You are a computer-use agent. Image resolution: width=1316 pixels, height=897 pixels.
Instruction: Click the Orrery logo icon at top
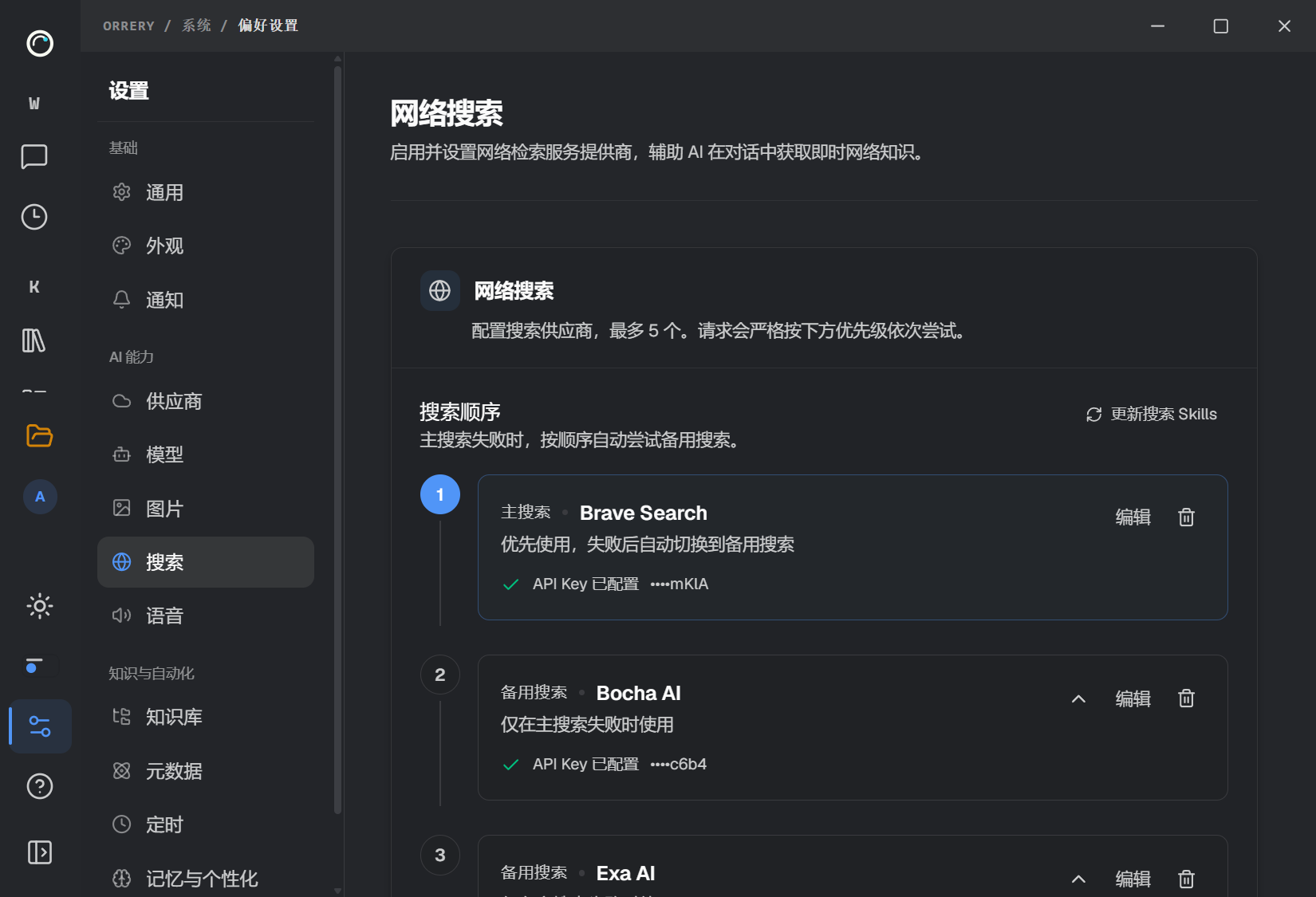click(40, 43)
